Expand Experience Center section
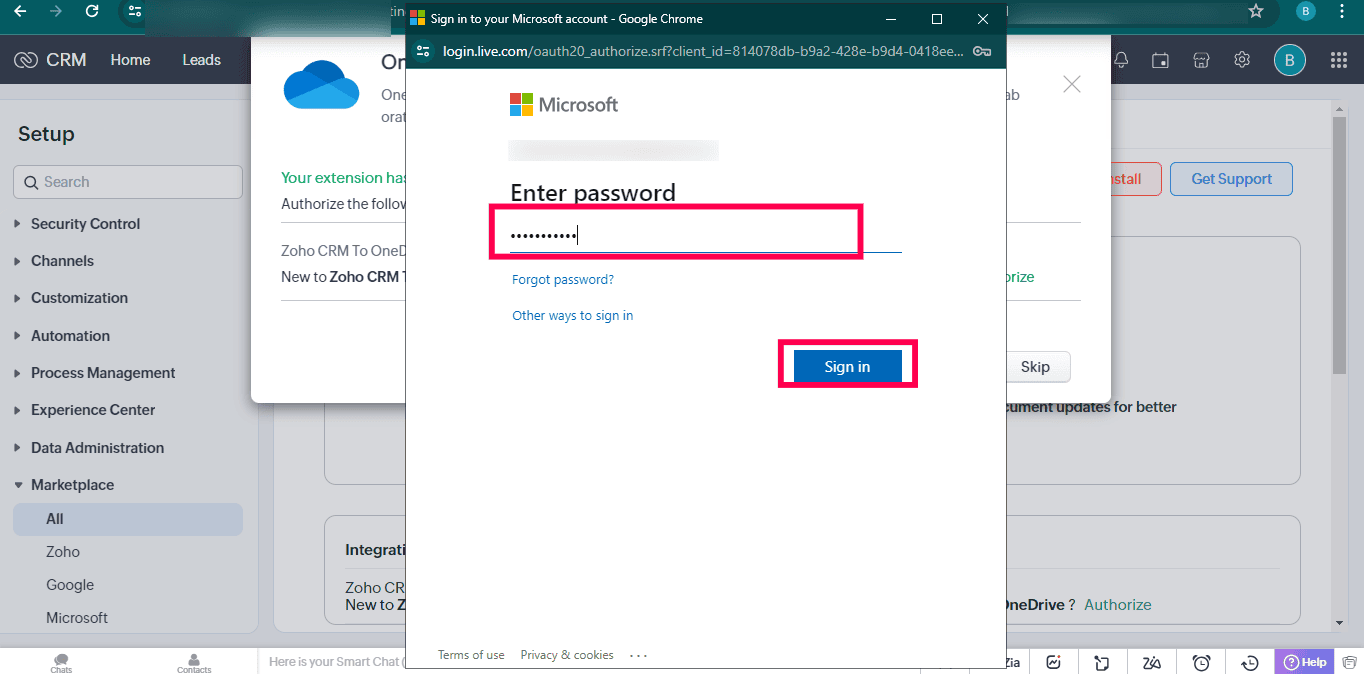Screen dimensions: 1364x674 (93, 410)
